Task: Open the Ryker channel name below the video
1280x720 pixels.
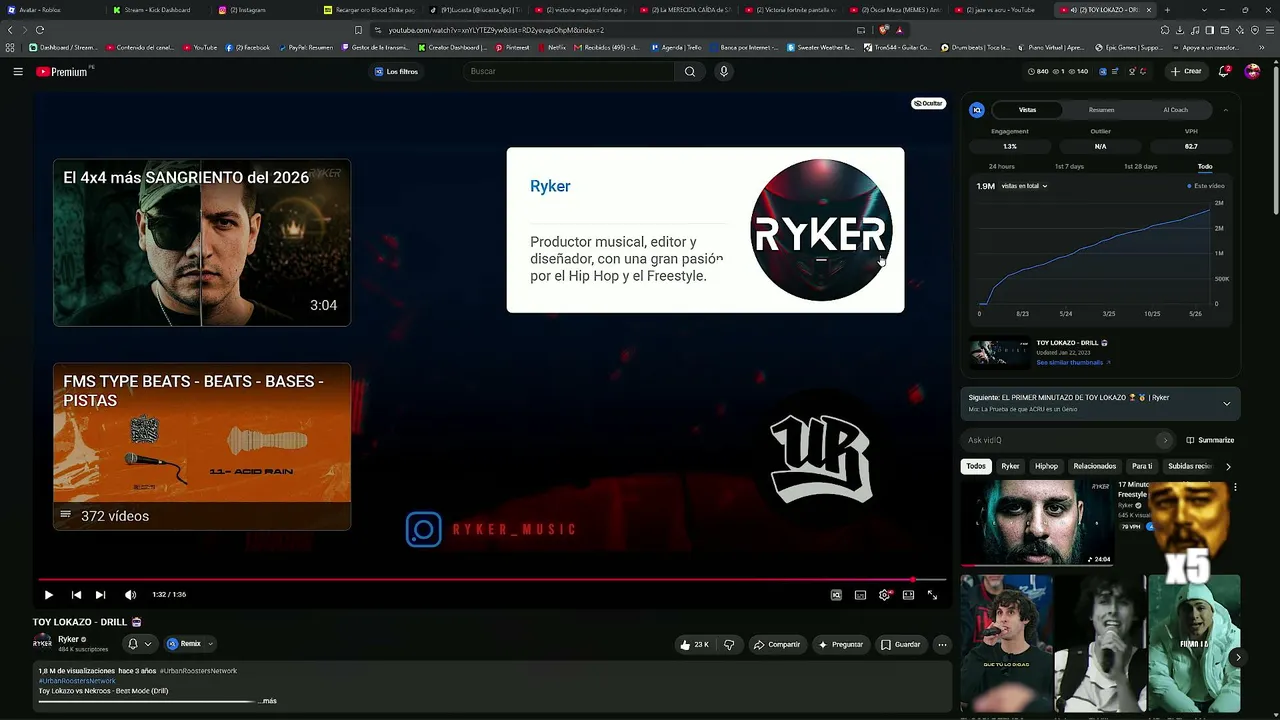Action: [x=68, y=639]
